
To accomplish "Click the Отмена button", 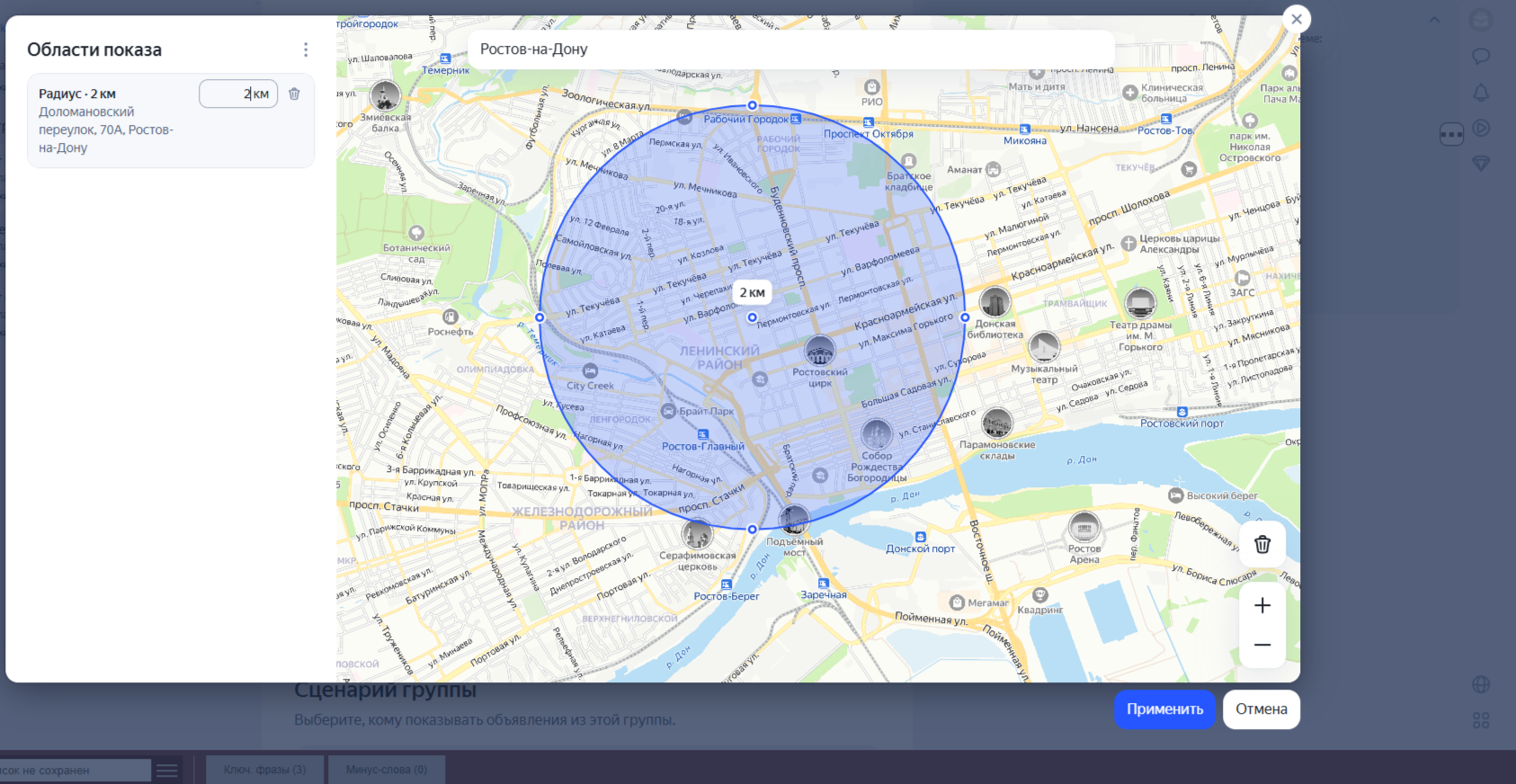I will tap(1262, 709).
